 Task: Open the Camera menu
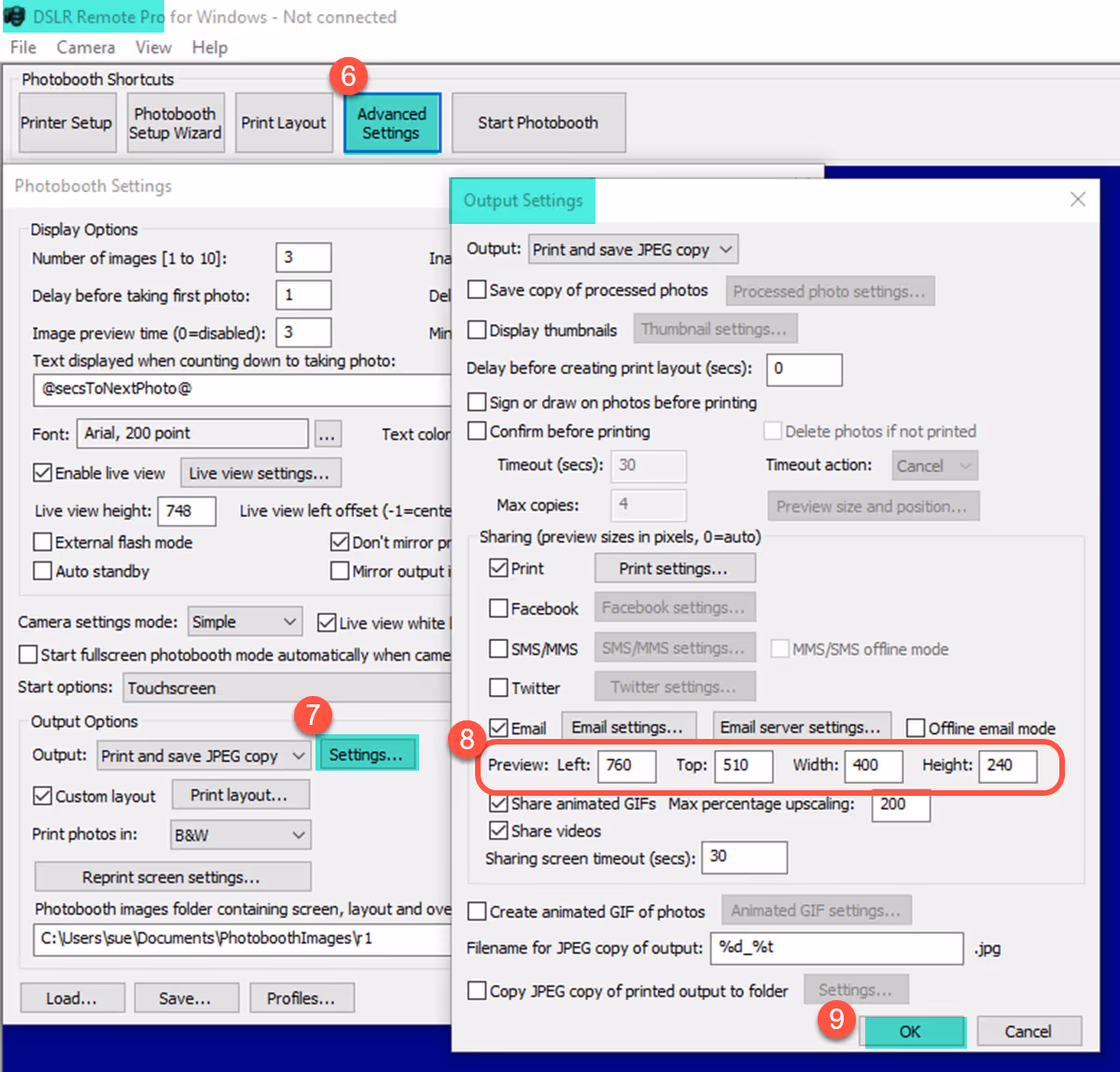[86, 48]
